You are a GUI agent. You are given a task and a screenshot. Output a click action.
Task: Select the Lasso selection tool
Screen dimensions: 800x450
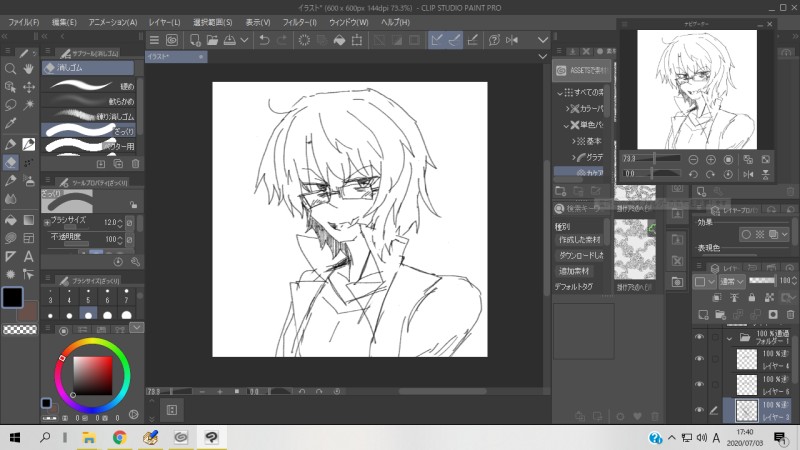tap(10, 105)
